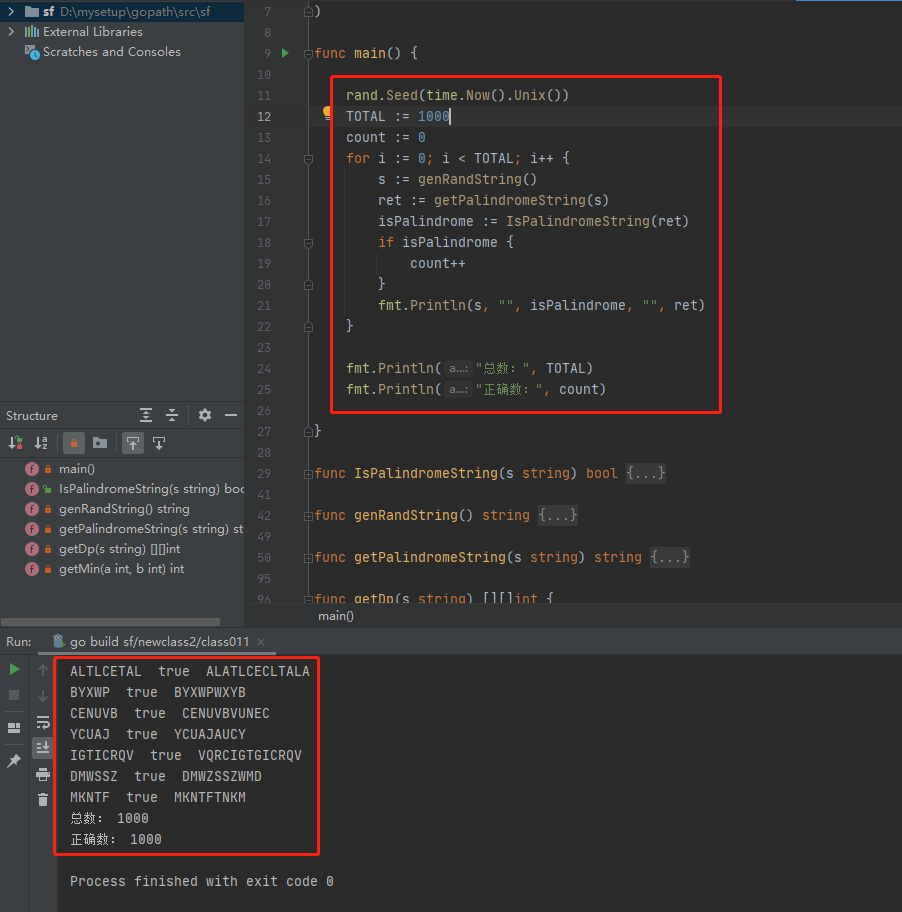902x912 pixels.
Task: Open Scratches and Consoles
Action: (112, 52)
